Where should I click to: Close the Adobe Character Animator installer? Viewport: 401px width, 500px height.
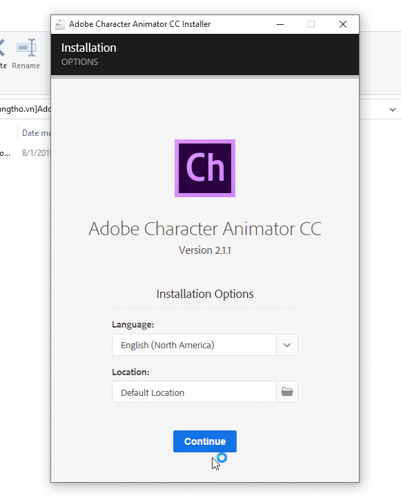coord(343,24)
